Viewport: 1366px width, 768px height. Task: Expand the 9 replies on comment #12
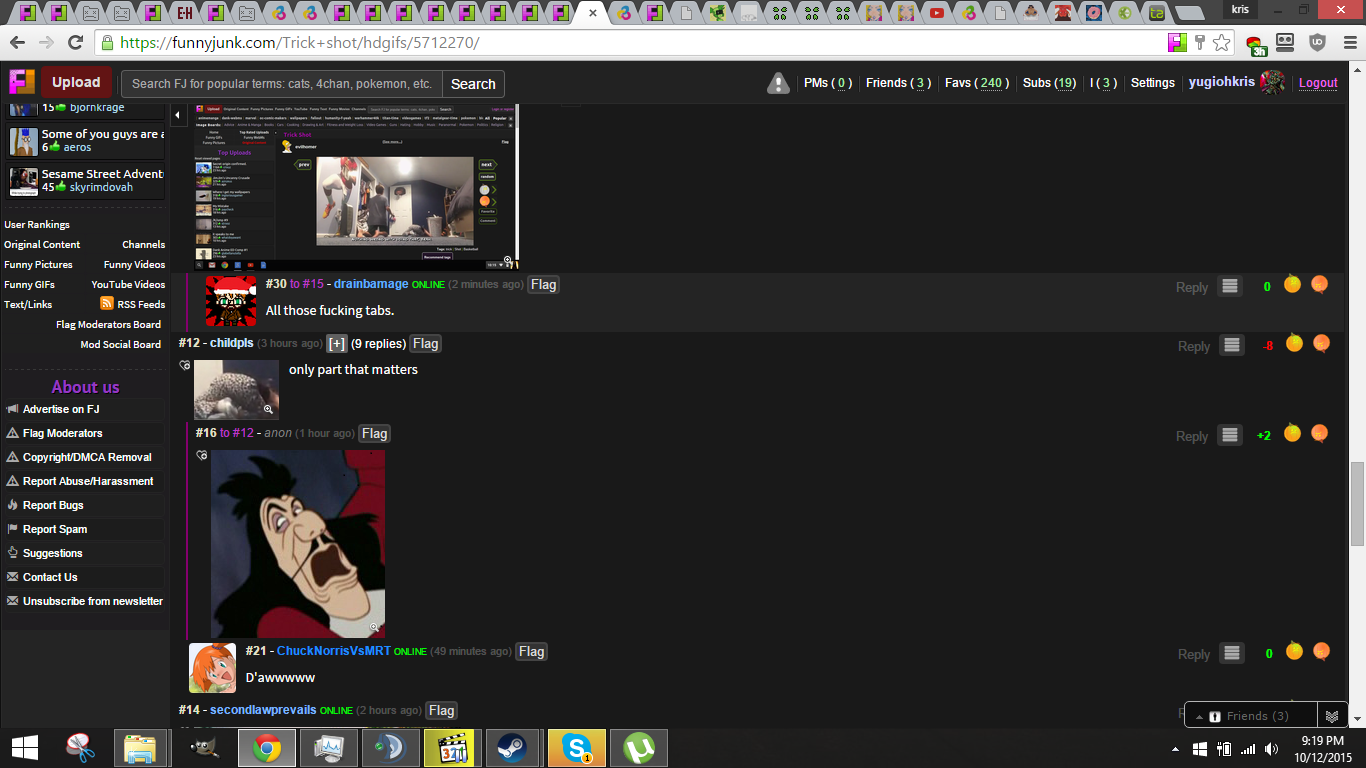pyautogui.click(x=337, y=344)
